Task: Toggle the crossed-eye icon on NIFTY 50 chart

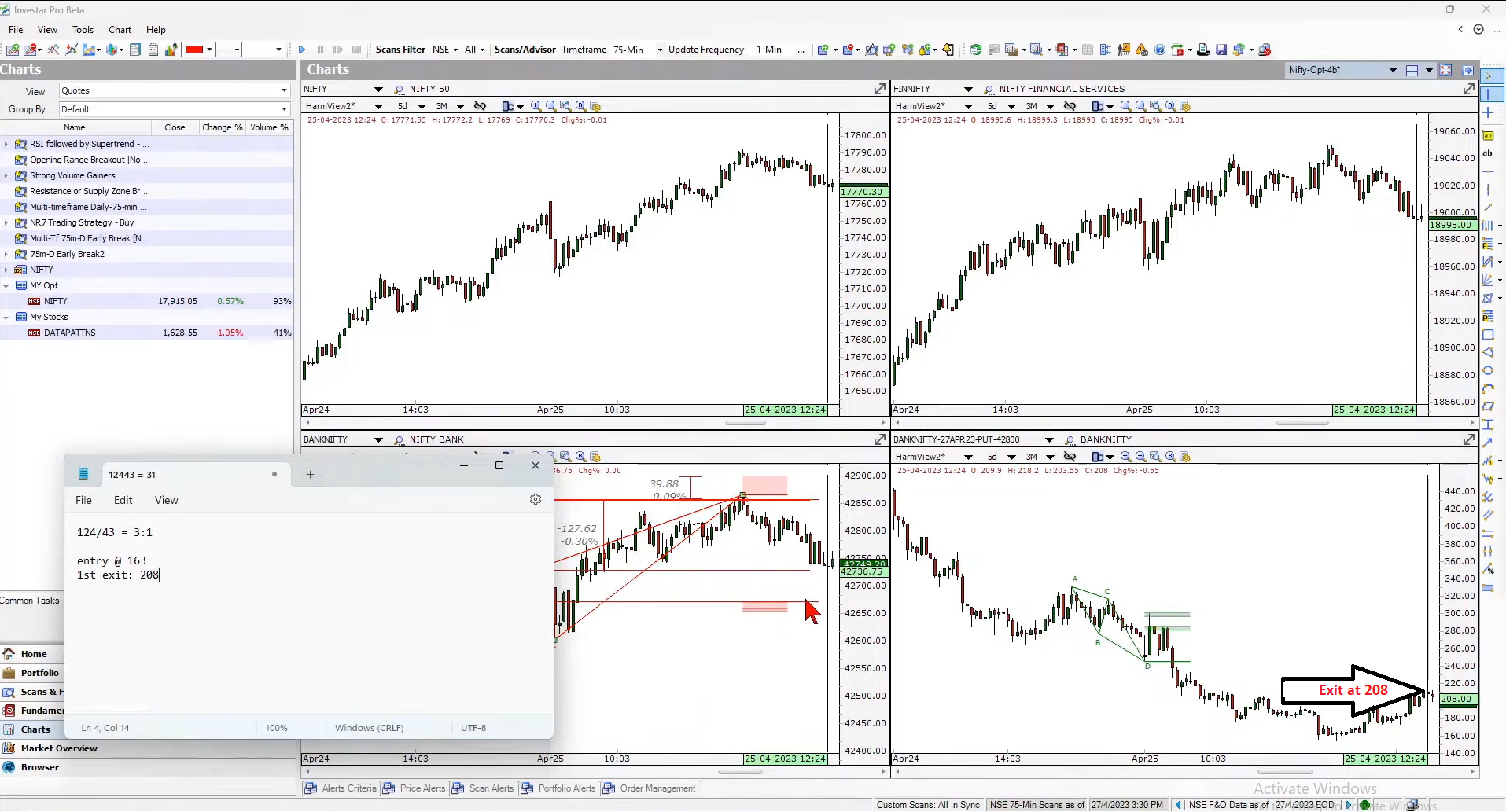Action: click(481, 106)
